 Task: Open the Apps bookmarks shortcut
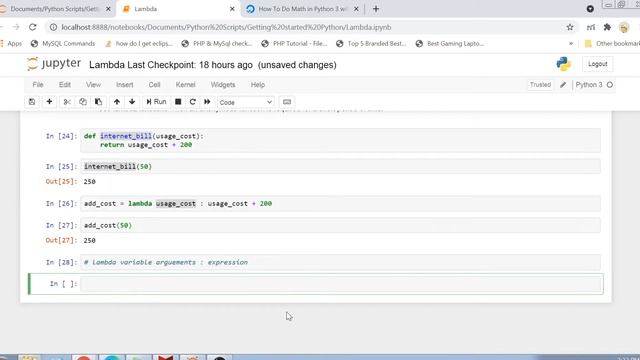[11, 43]
